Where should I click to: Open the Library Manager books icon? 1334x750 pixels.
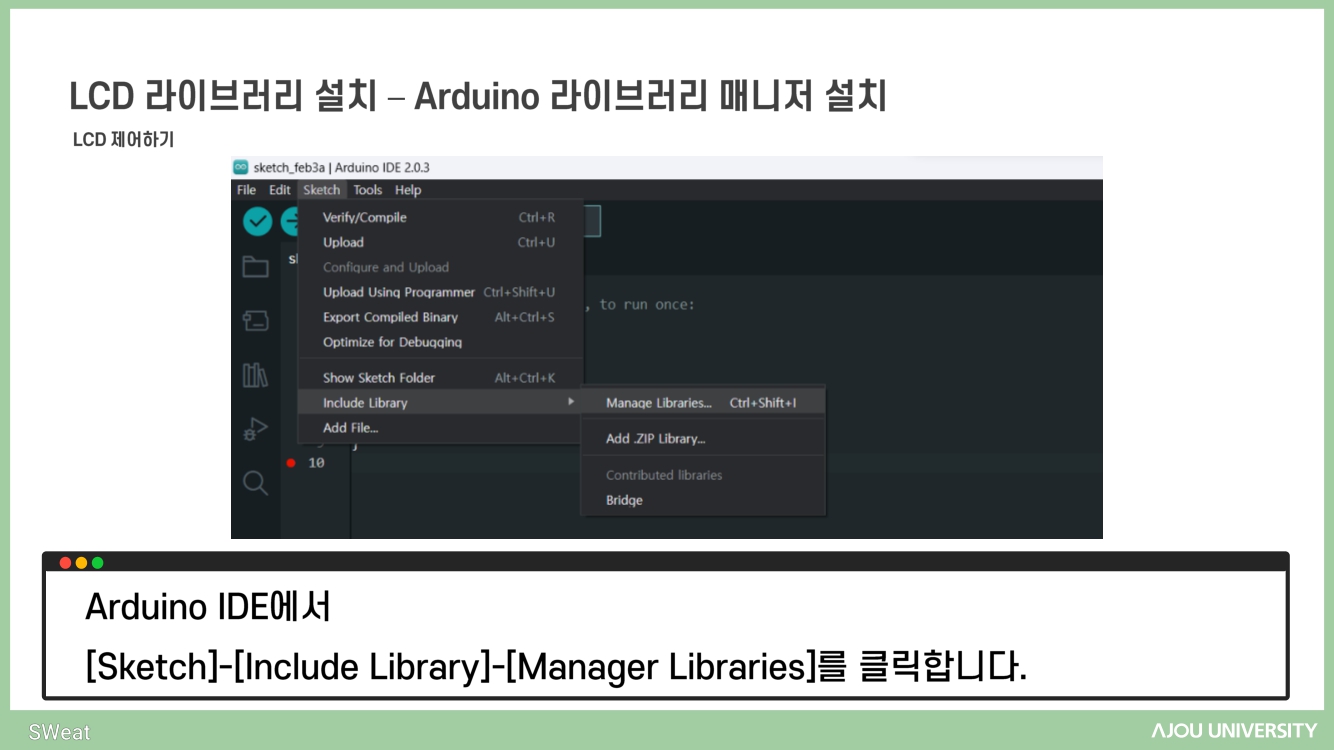click(x=256, y=375)
